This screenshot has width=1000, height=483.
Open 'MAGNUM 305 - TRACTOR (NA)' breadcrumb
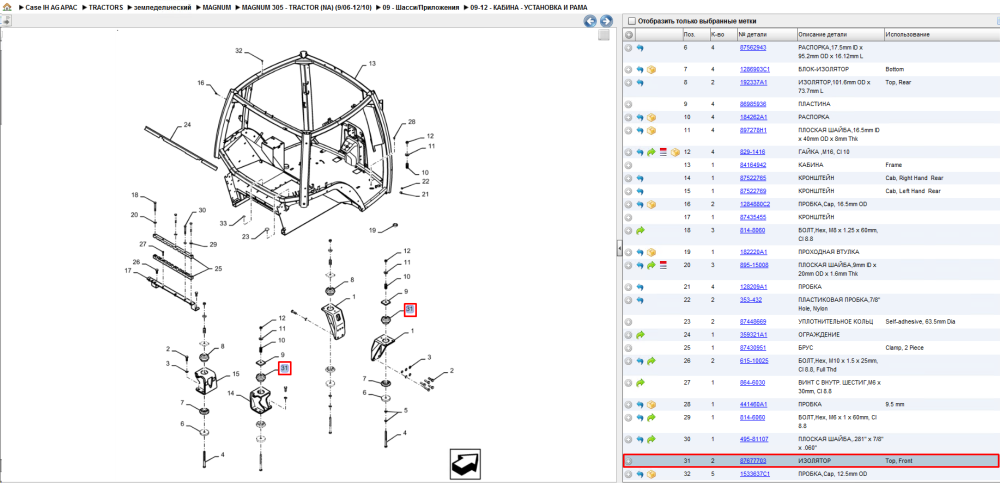pos(307,7)
